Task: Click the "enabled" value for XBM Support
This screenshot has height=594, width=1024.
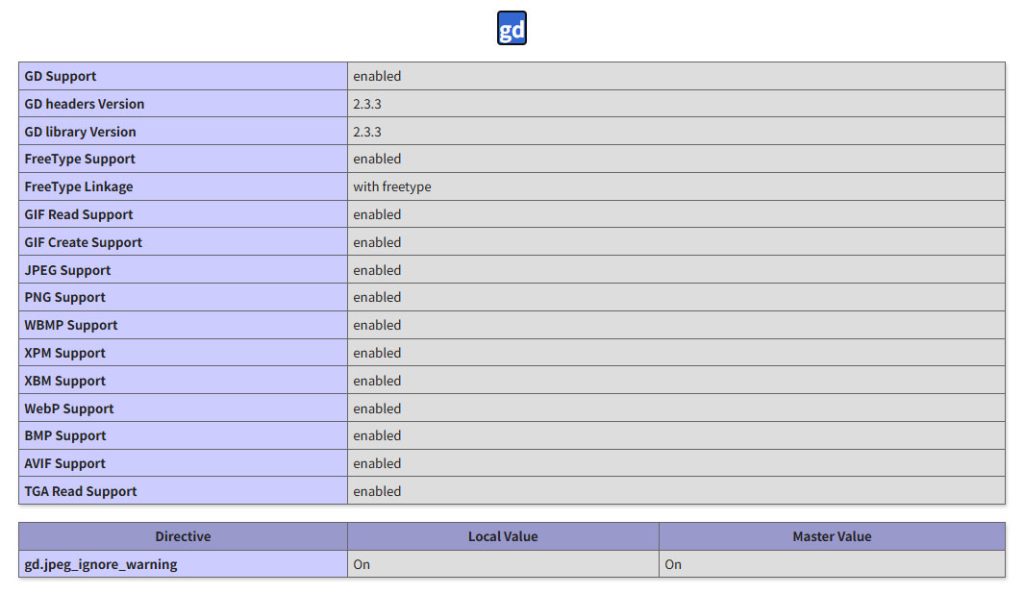Action: tap(377, 381)
